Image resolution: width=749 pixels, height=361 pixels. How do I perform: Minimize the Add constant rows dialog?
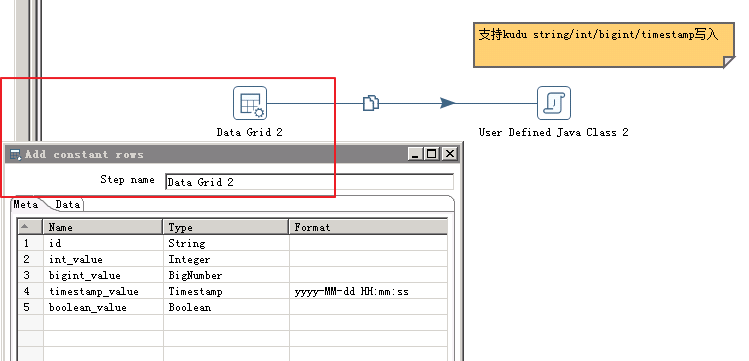(x=416, y=154)
